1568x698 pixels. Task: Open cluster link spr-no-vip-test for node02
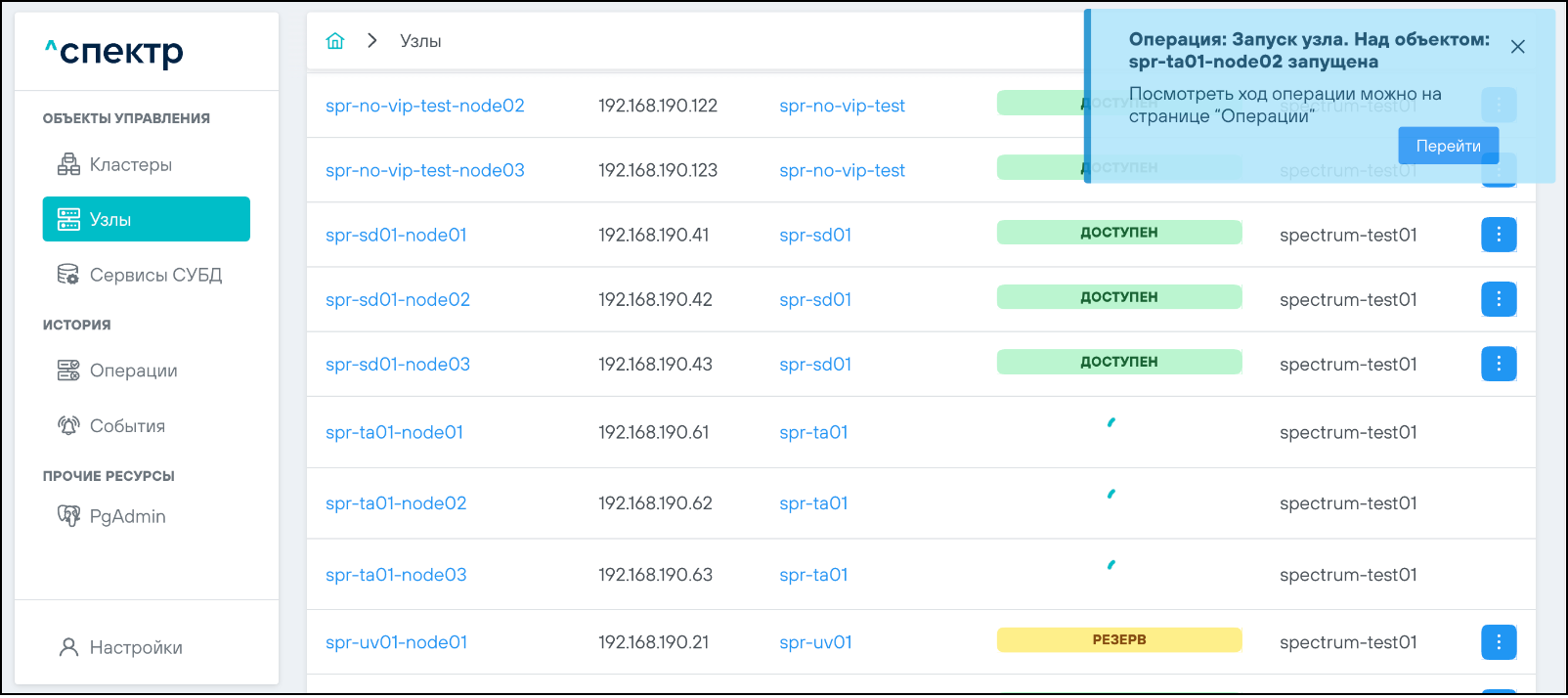coord(842,106)
